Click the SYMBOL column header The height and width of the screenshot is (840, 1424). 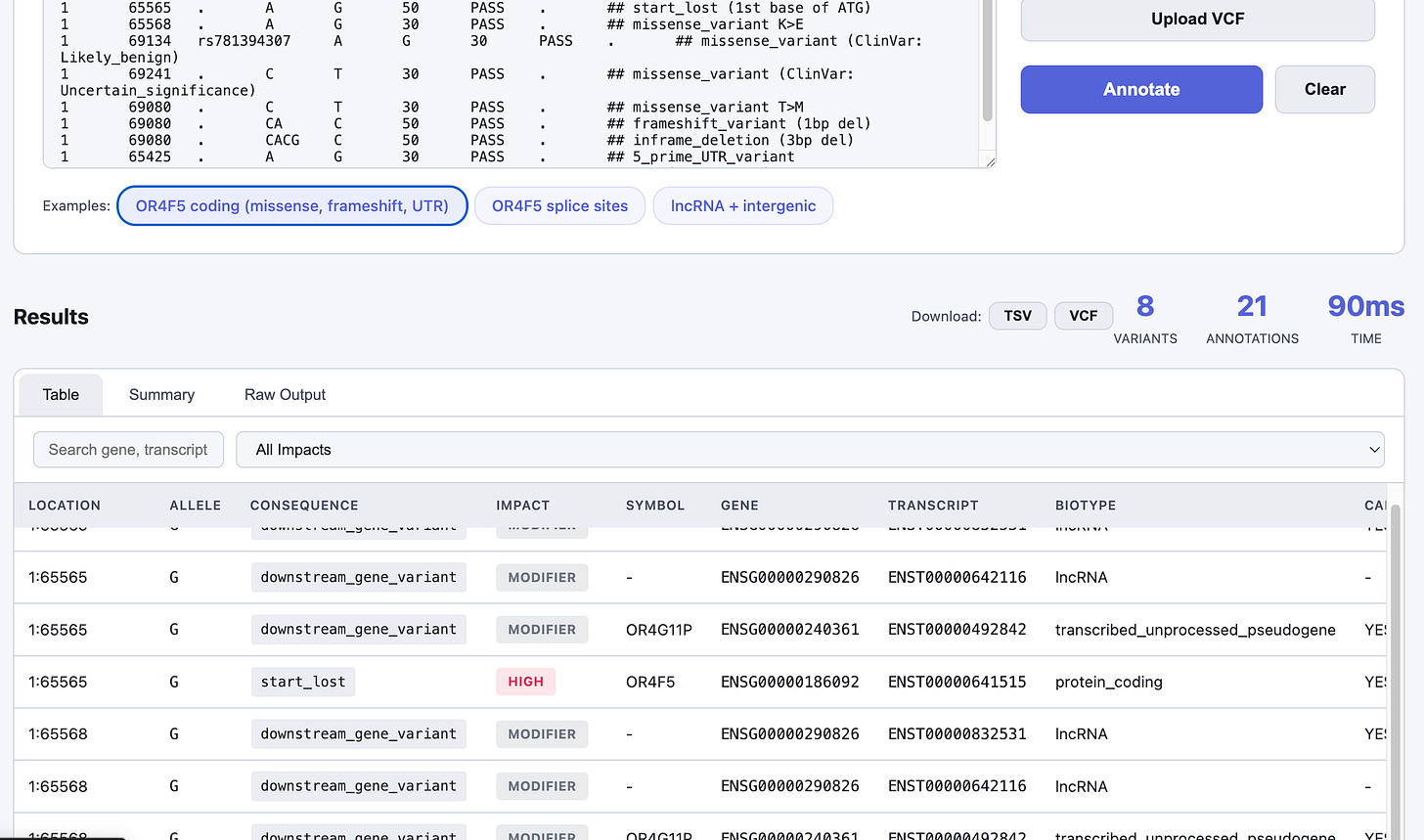[655, 506]
